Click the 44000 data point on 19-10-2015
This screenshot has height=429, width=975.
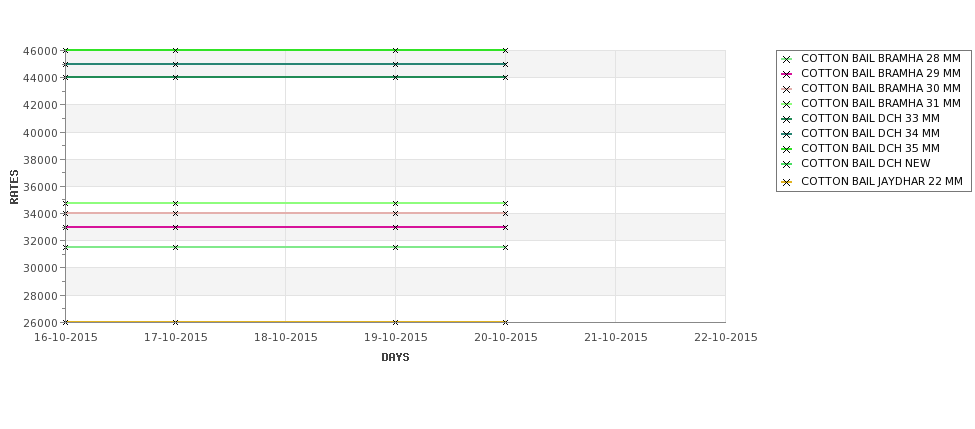pos(395,77)
